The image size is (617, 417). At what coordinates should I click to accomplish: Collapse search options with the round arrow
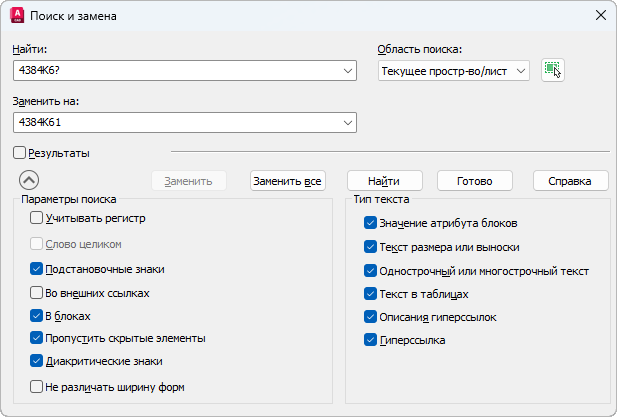point(29,181)
